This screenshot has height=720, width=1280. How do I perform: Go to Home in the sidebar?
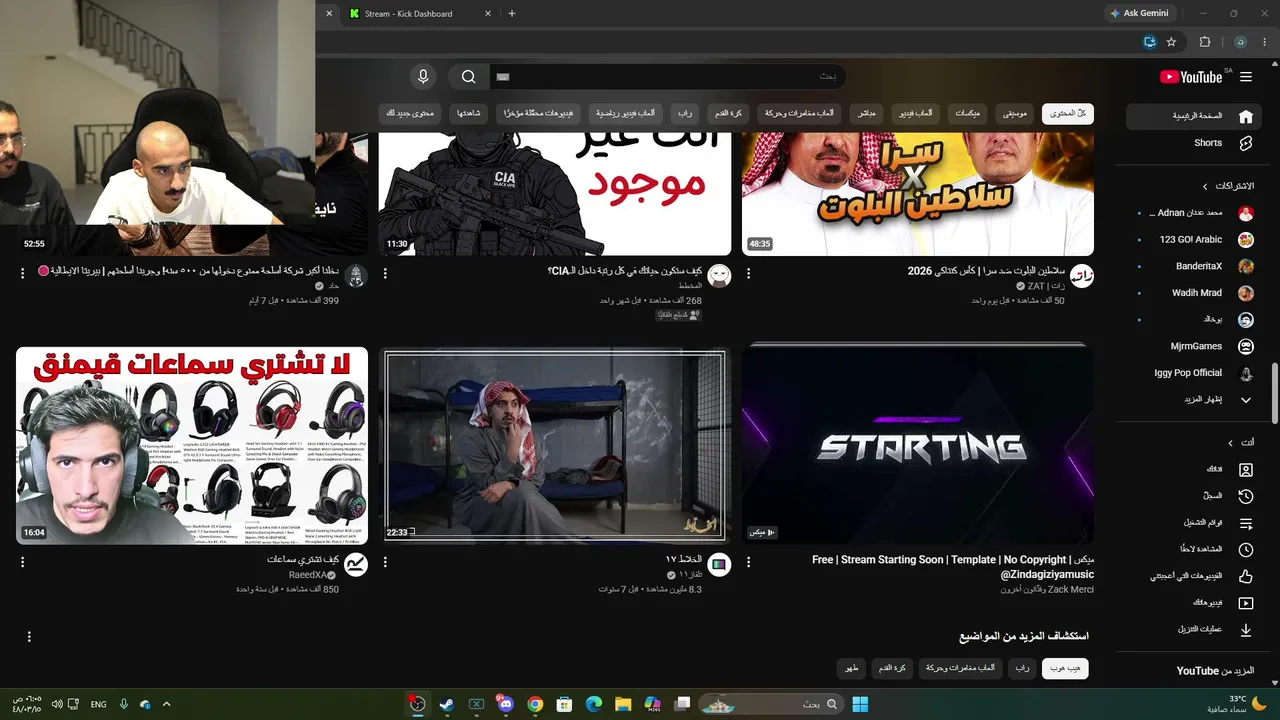tap(1192, 116)
